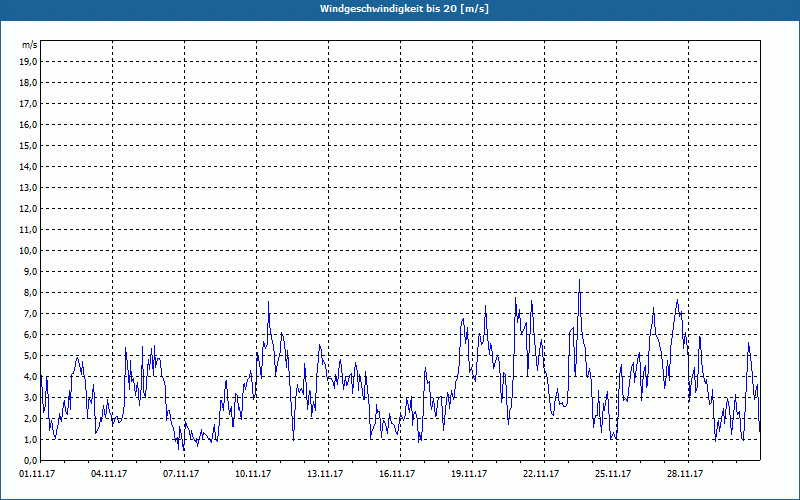Click the 'm/s' unit label
The width and height of the screenshot is (800, 500).
click(x=29, y=45)
